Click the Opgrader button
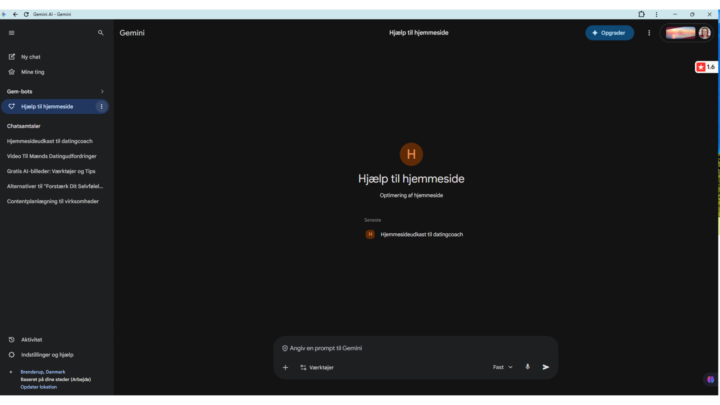 click(609, 33)
